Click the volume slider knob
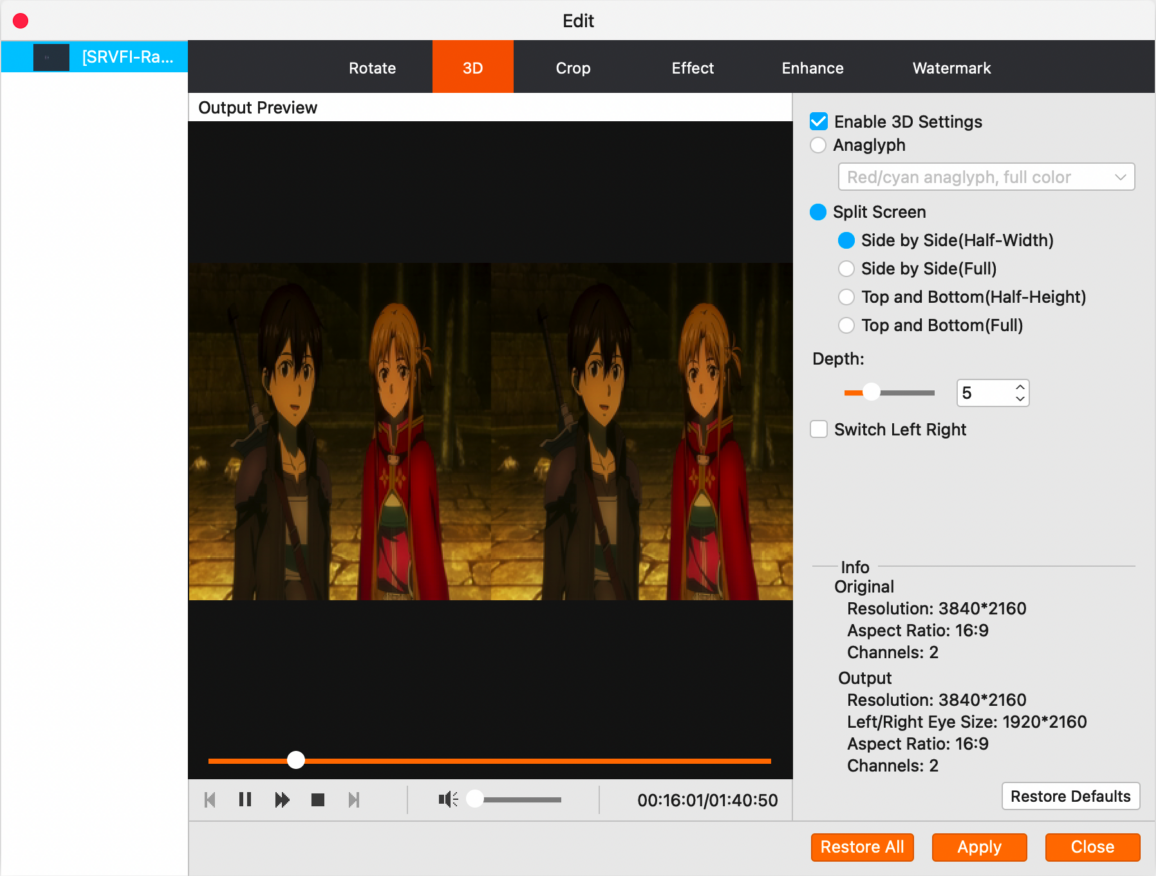Viewport: 1156px width, 876px height. [476, 799]
